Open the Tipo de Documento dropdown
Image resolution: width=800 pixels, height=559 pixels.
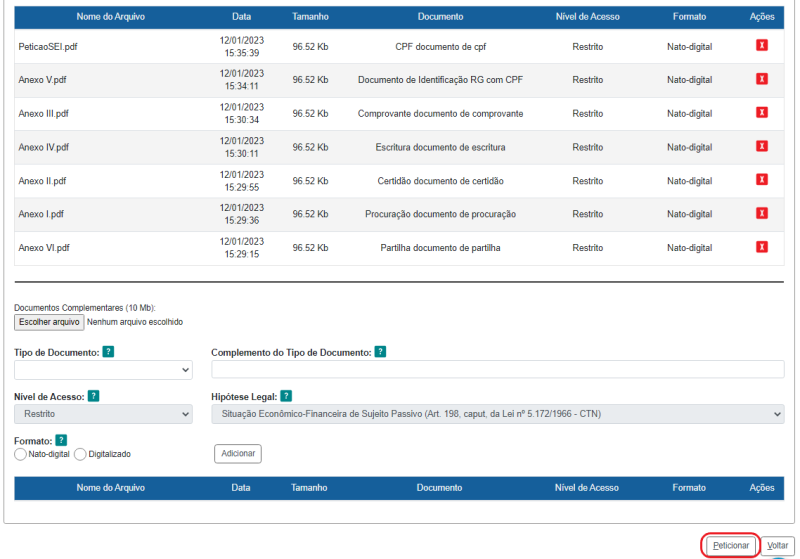(103, 370)
